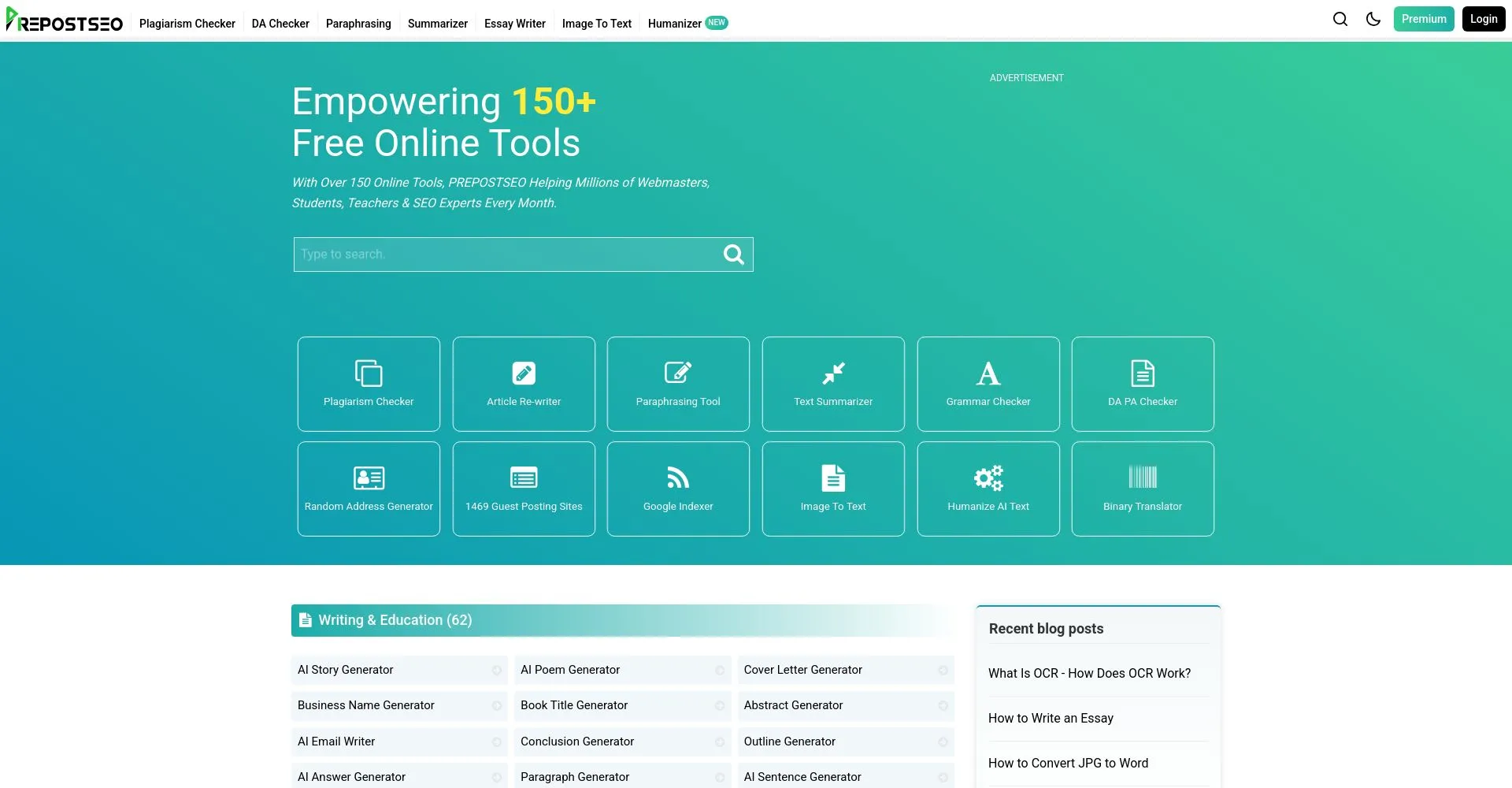Viewport: 1512px width, 788px height.
Task: Click the Writing & Education (62) section header
Action: 622,620
